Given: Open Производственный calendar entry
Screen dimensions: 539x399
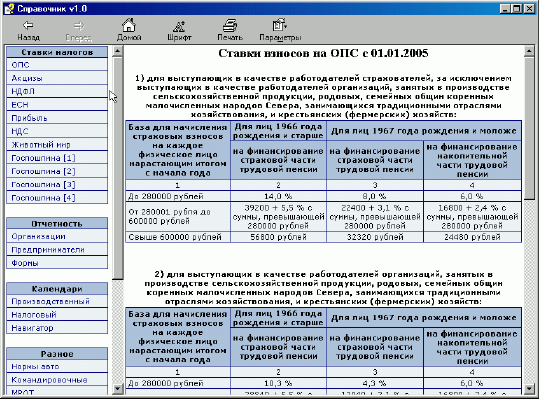Looking at the screenshot, I should [x=57, y=301].
